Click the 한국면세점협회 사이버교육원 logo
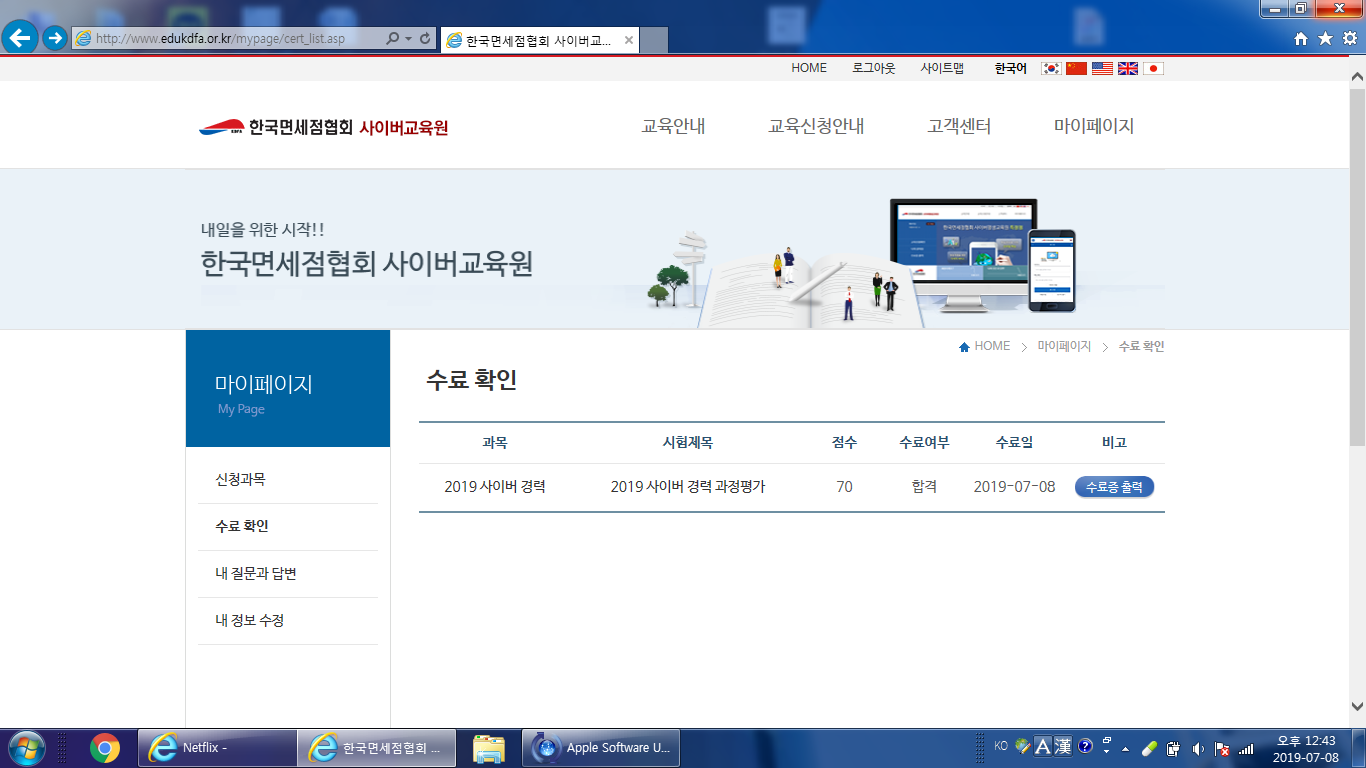This screenshot has width=1366, height=768. point(324,127)
